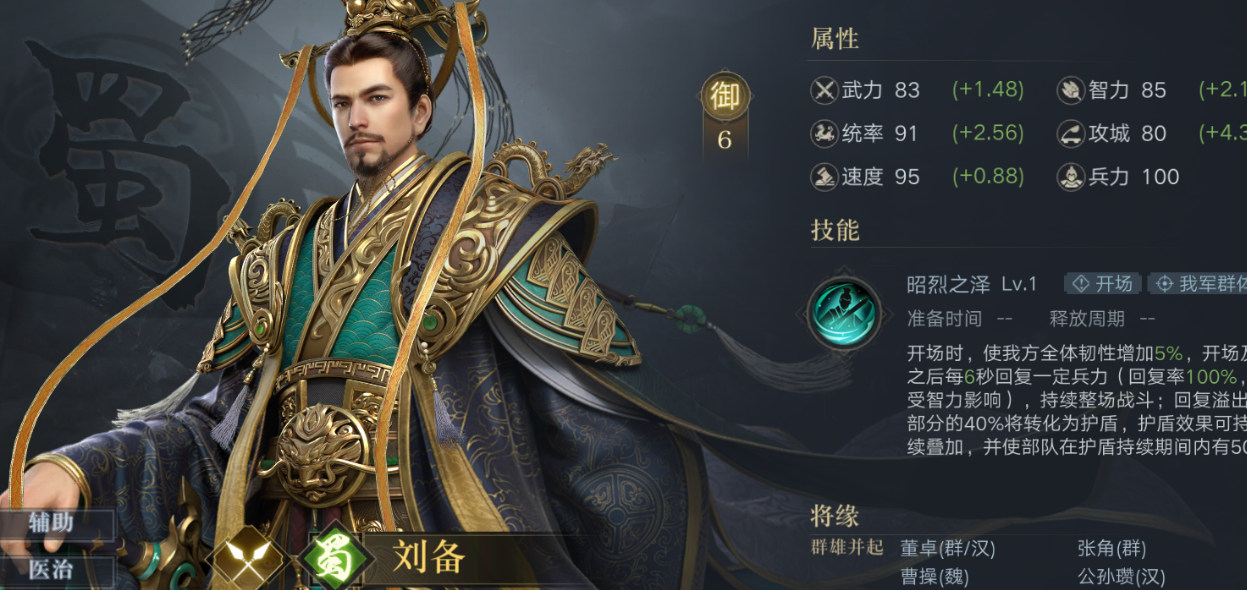This screenshot has width=1247, height=590.
Task: Select the 医治 tag
Action: pyautogui.click(x=54, y=570)
